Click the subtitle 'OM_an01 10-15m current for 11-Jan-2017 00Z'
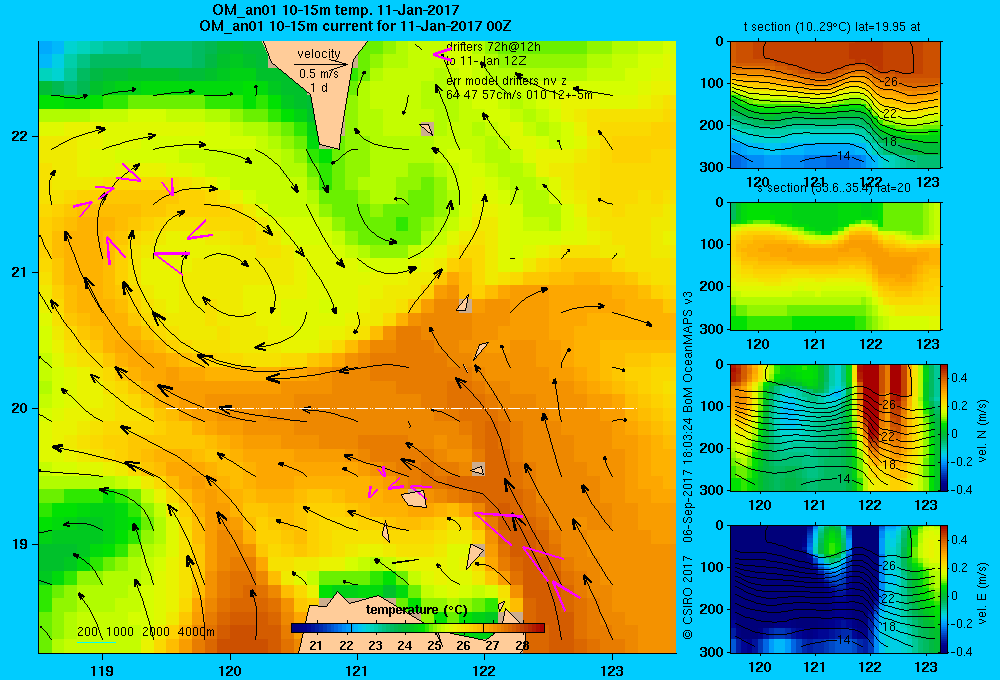The height and width of the screenshot is (680, 1000). pyautogui.click(x=355, y=26)
